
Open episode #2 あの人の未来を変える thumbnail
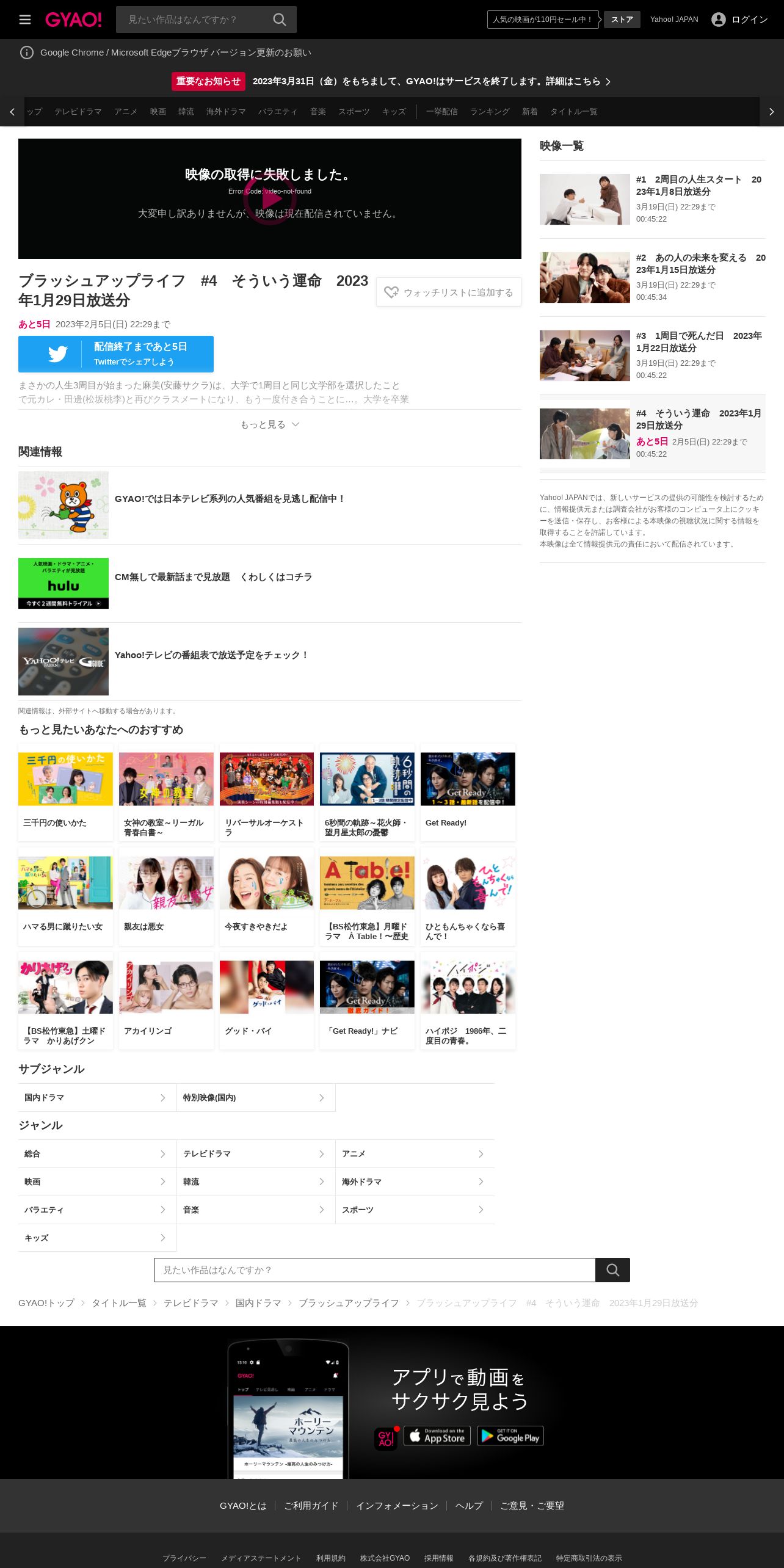point(585,277)
